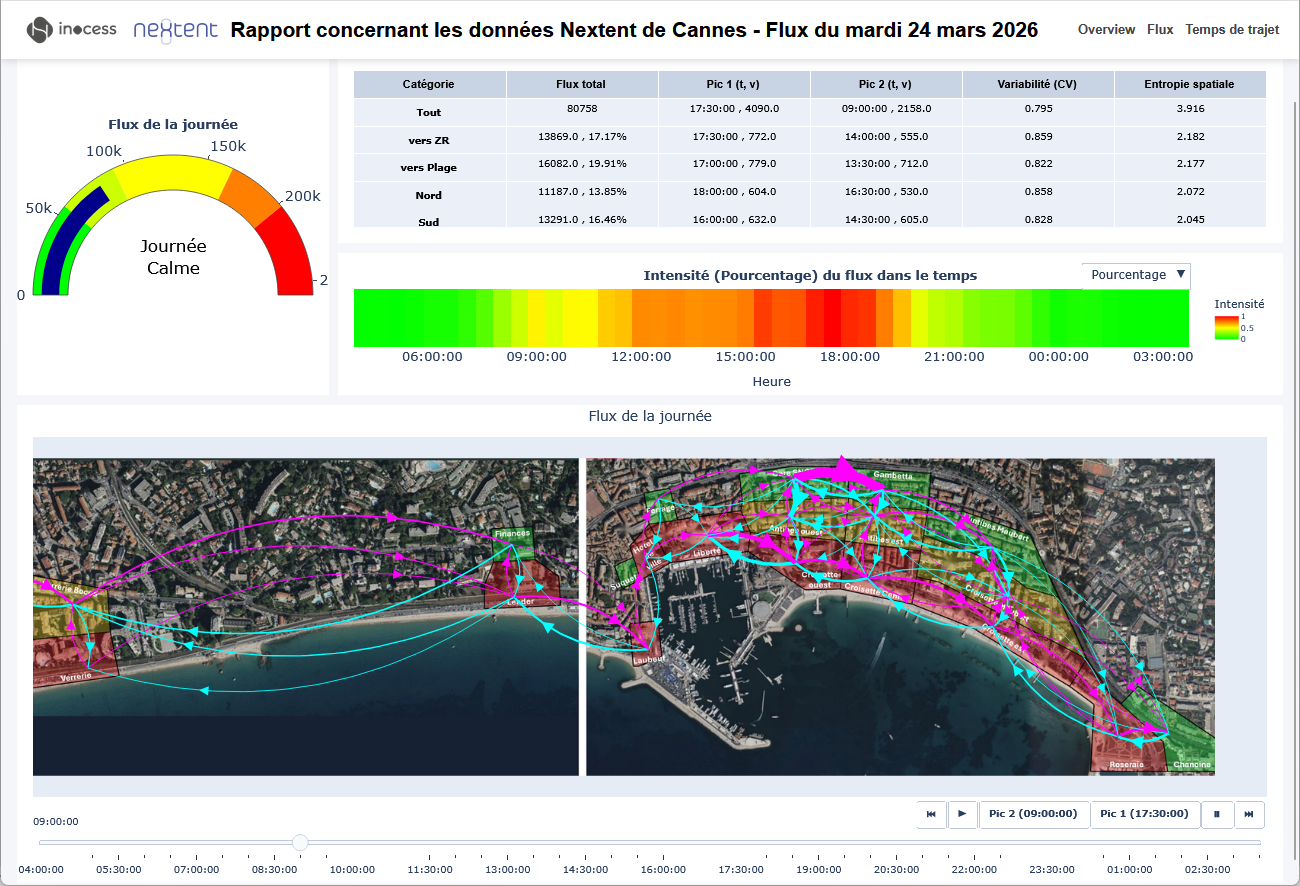Select the vers Plage category cell
The width and height of the screenshot is (1300, 886).
[x=429, y=167]
